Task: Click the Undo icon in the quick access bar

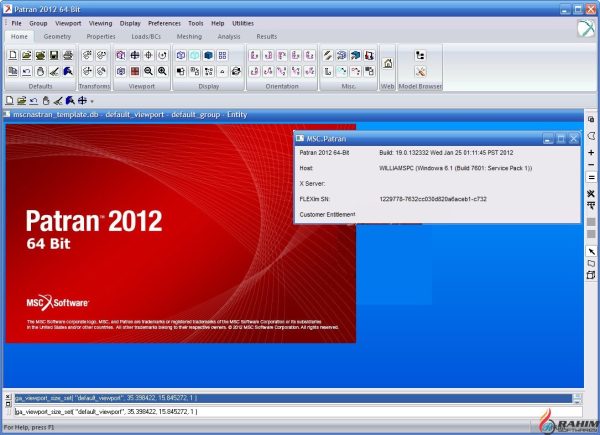Action: [34, 101]
